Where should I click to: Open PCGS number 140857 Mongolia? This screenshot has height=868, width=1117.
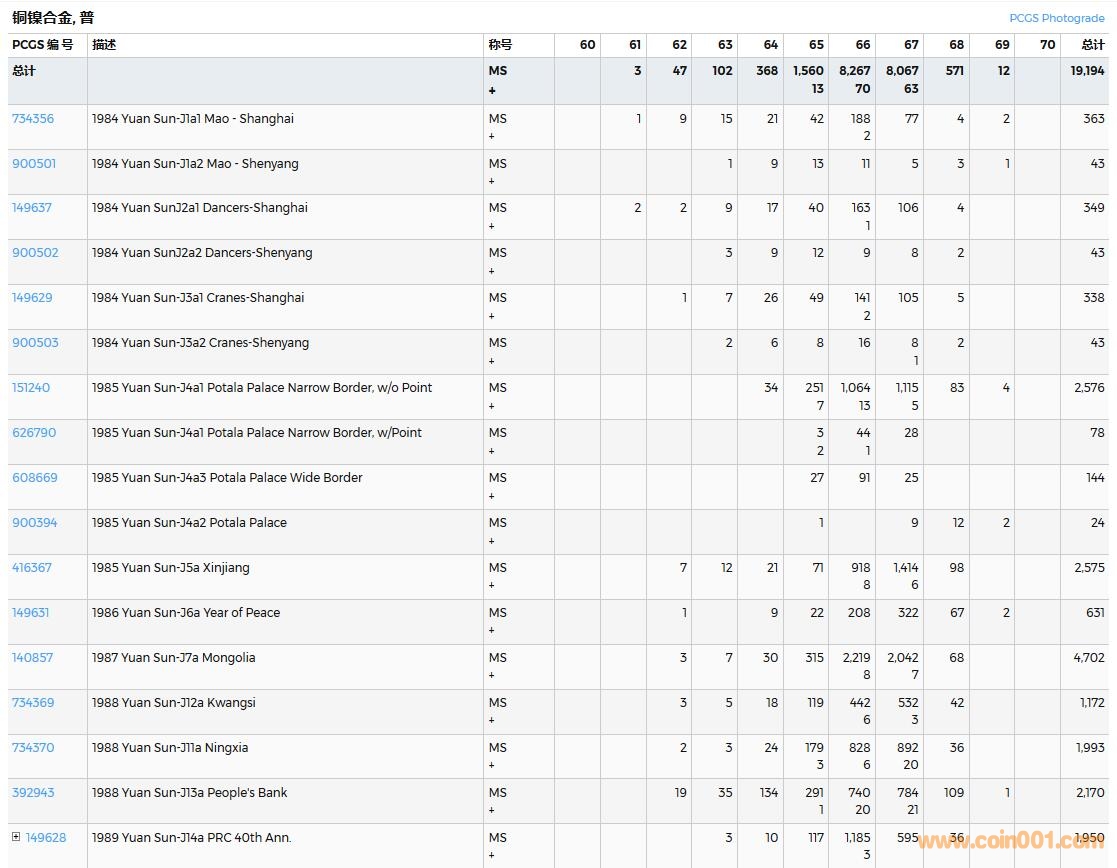[33, 658]
